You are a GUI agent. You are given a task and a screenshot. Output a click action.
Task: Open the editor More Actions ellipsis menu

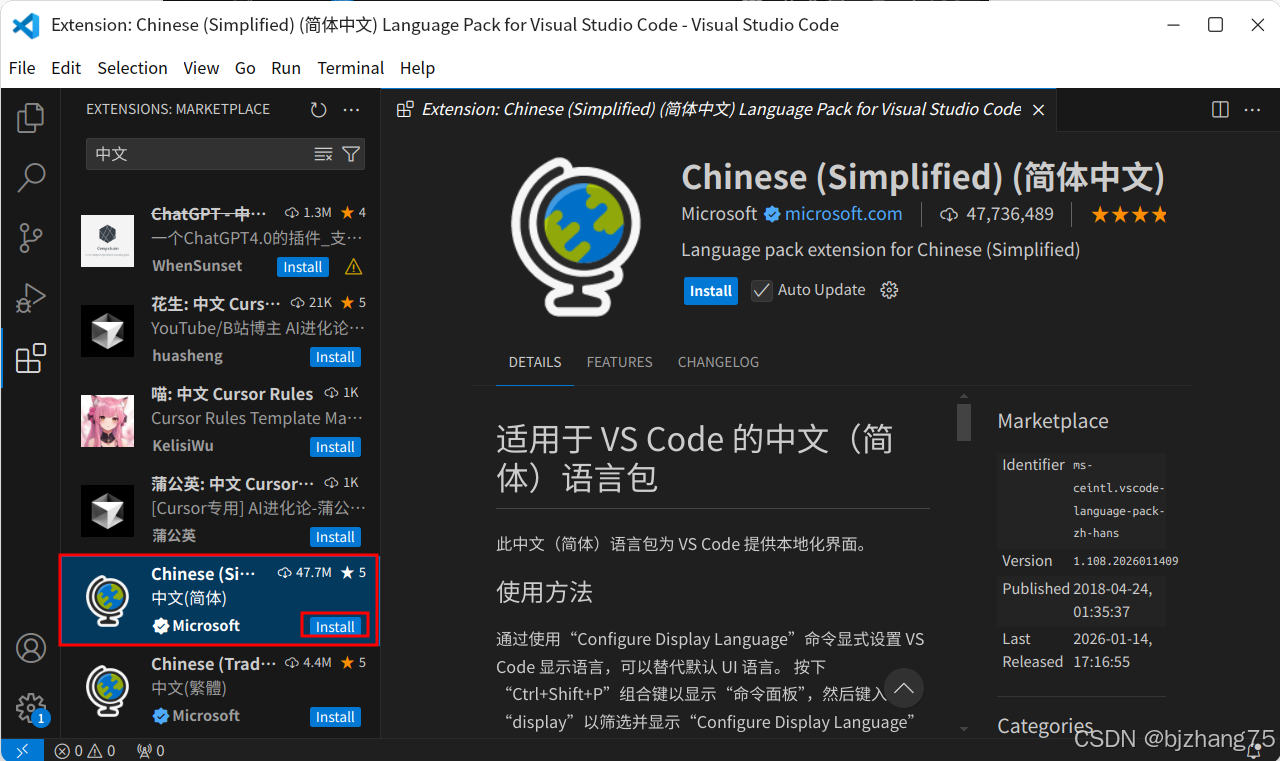pyautogui.click(x=1252, y=109)
